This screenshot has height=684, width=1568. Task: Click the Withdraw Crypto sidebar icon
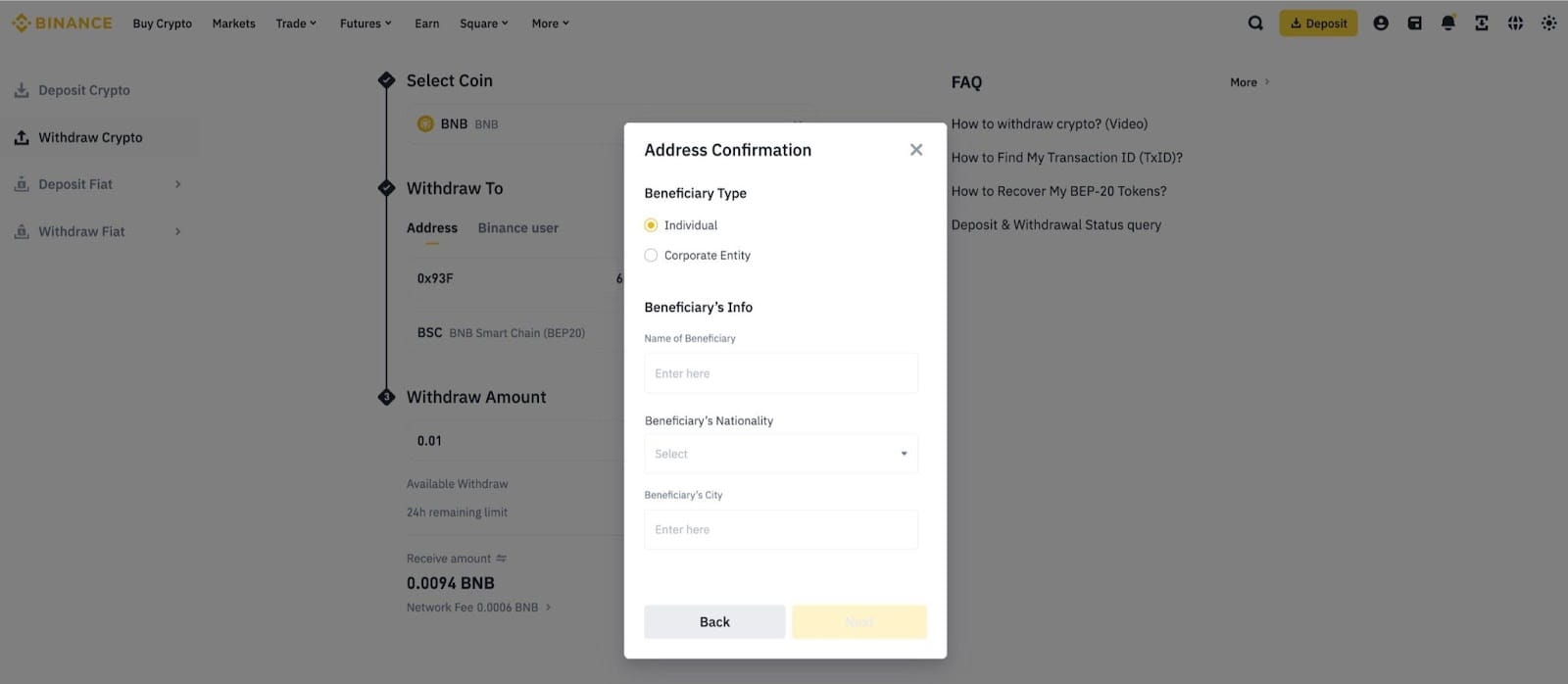(22, 137)
